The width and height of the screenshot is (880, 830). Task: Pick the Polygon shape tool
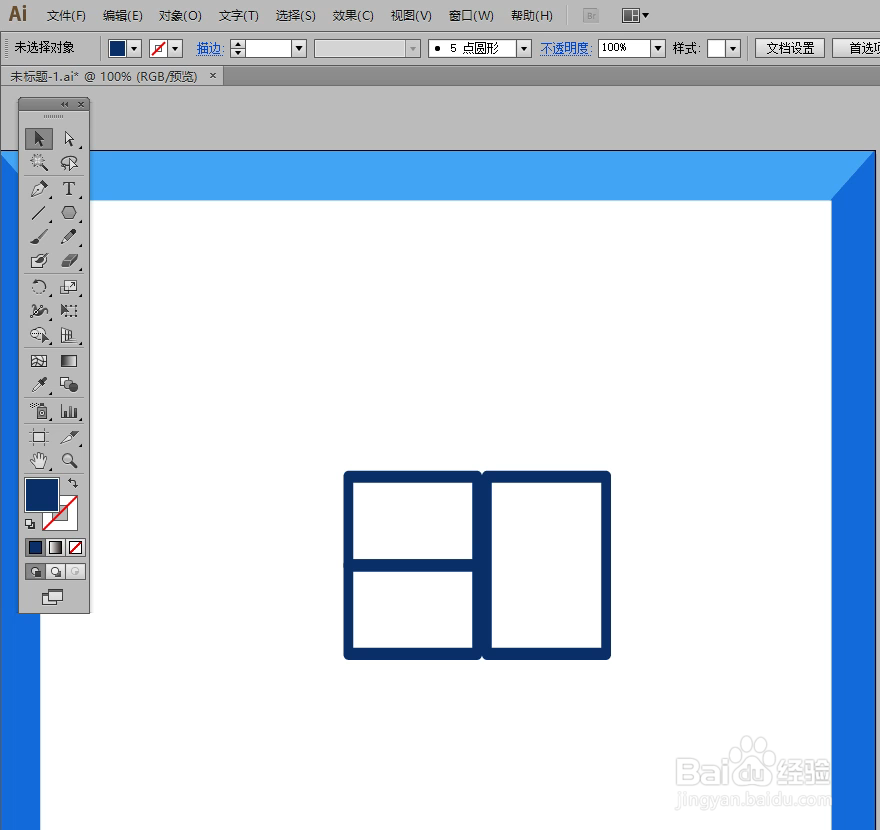click(x=69, y=213)
